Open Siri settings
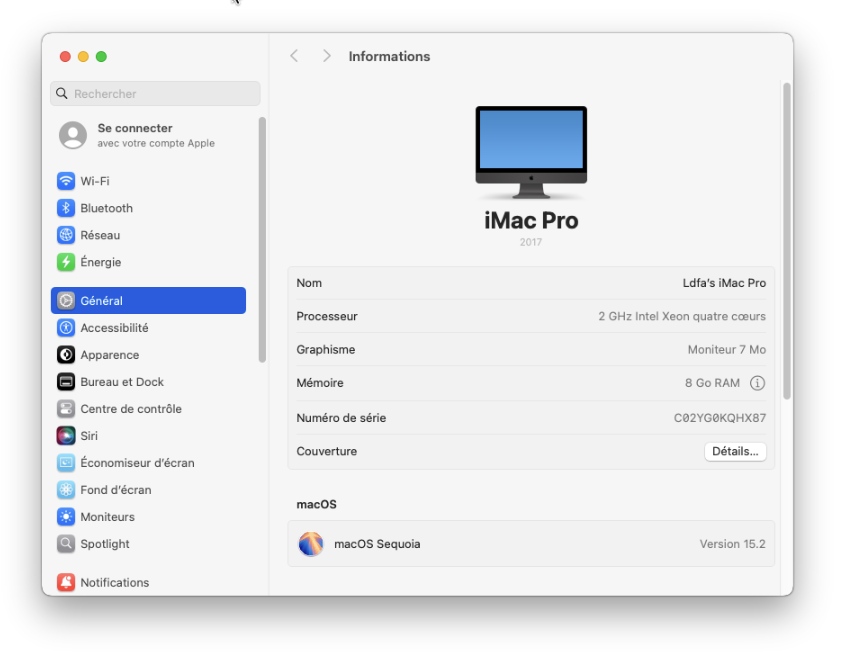The width and height of the screenshot is (850, 659). click(148, 436)
